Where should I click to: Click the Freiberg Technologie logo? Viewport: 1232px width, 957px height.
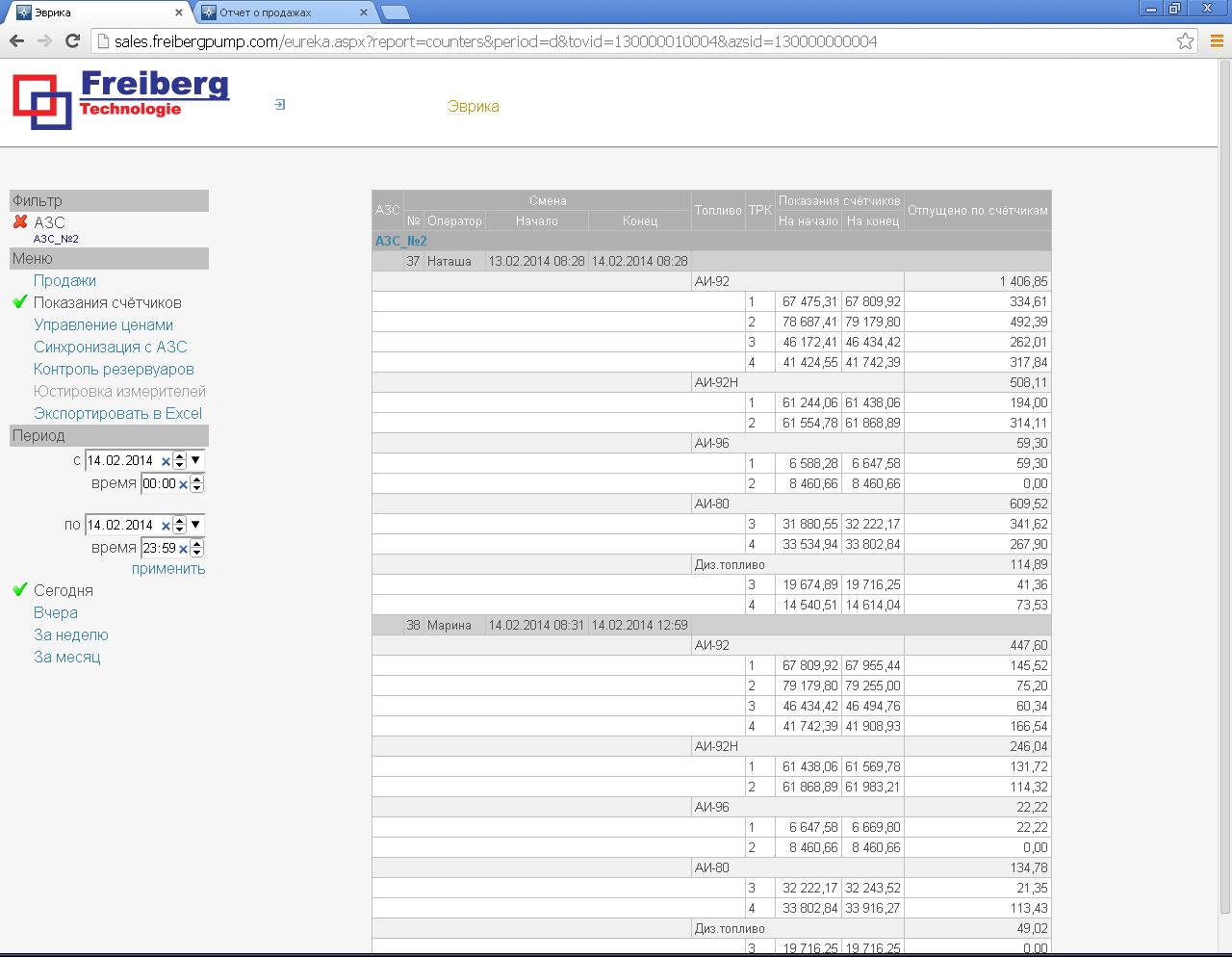click(x=115, y=100)
